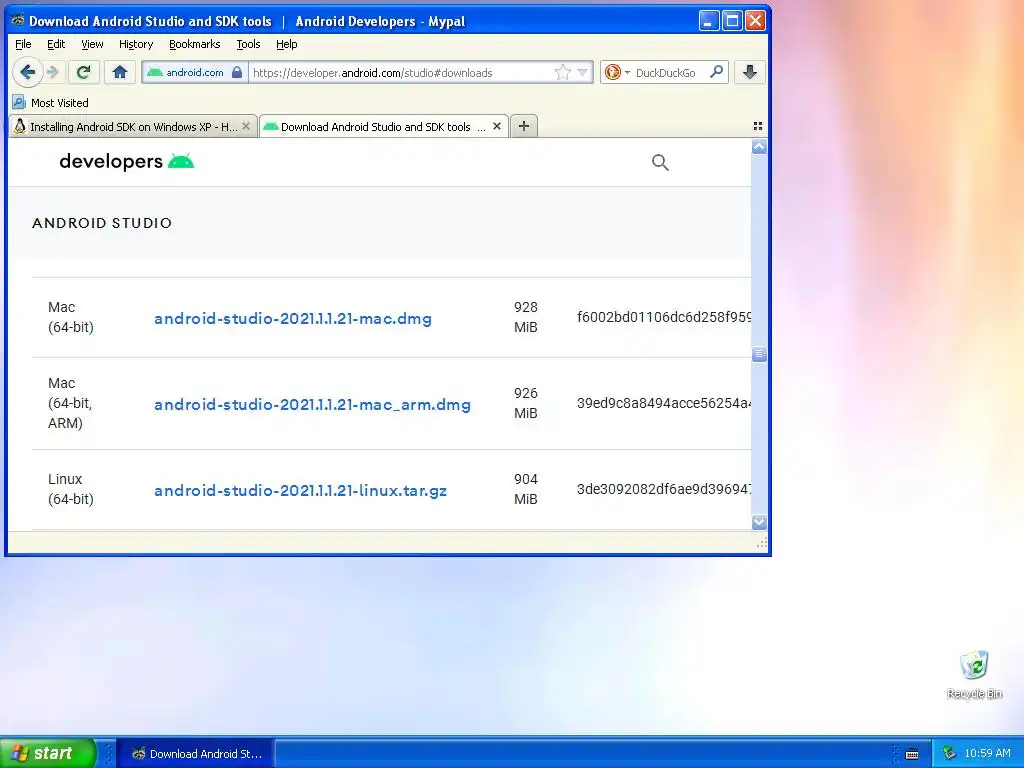
Task: Download android-studio-2021.1.1.21-linux.tar.gz
Action: point(300,491)
